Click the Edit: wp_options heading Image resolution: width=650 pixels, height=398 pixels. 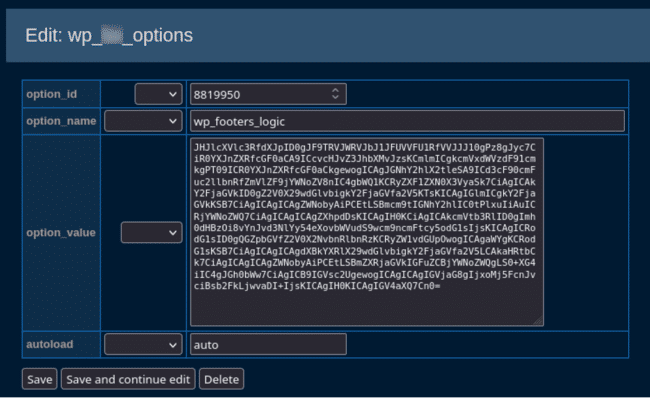[x=109, y=35]
